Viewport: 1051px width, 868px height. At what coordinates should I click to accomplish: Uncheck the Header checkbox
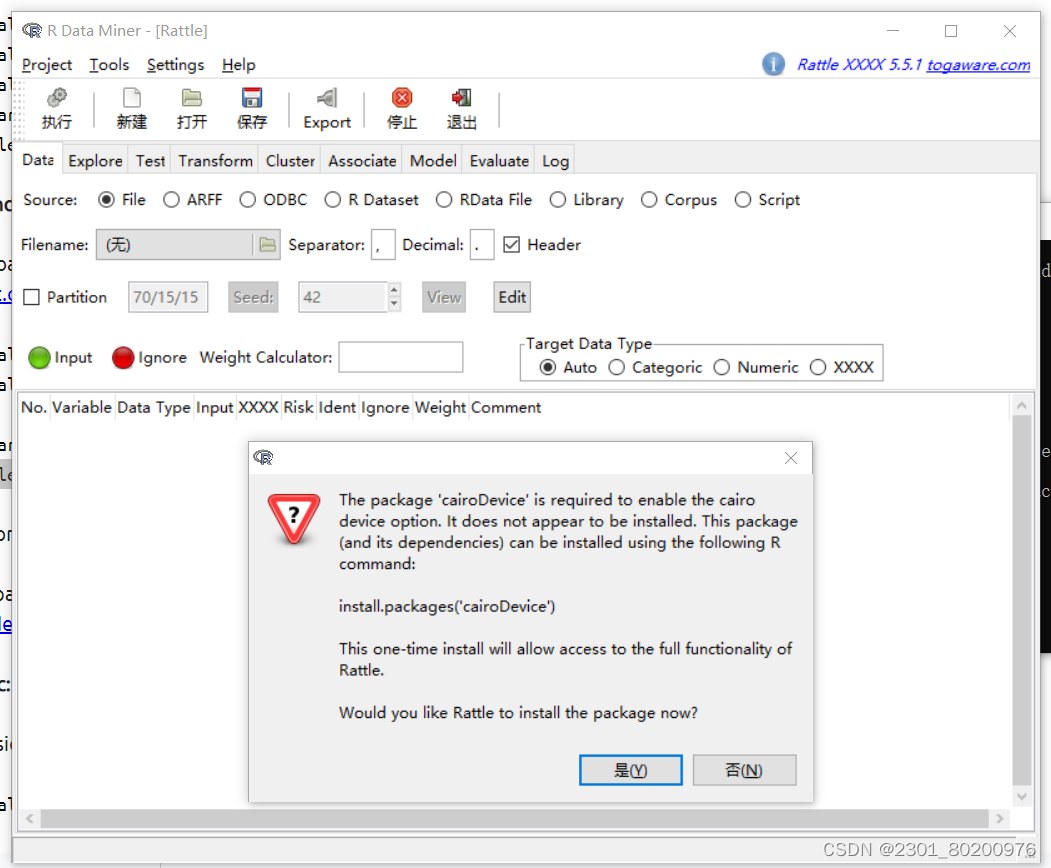tap(511, 245)
